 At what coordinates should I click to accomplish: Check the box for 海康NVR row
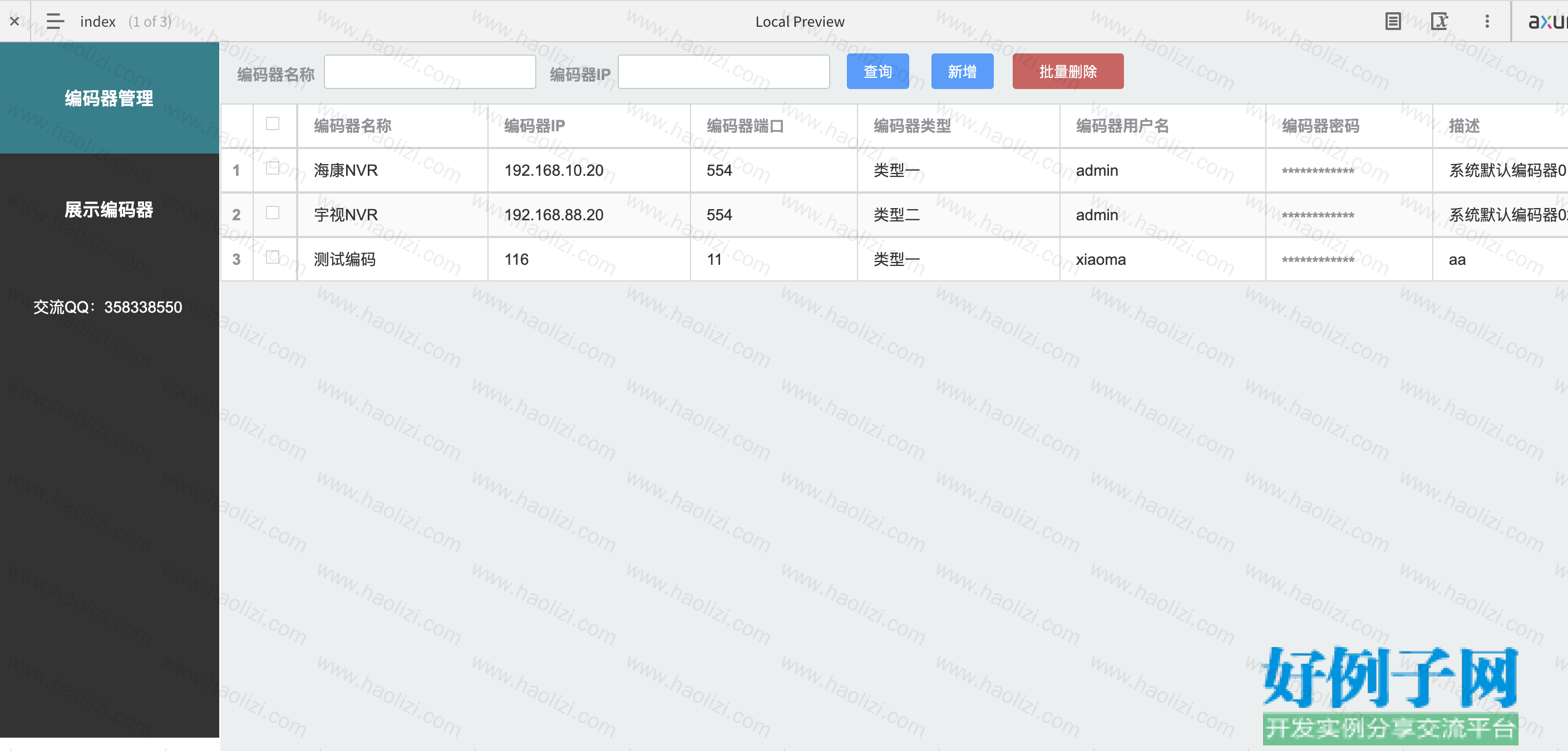pos(273,168)
